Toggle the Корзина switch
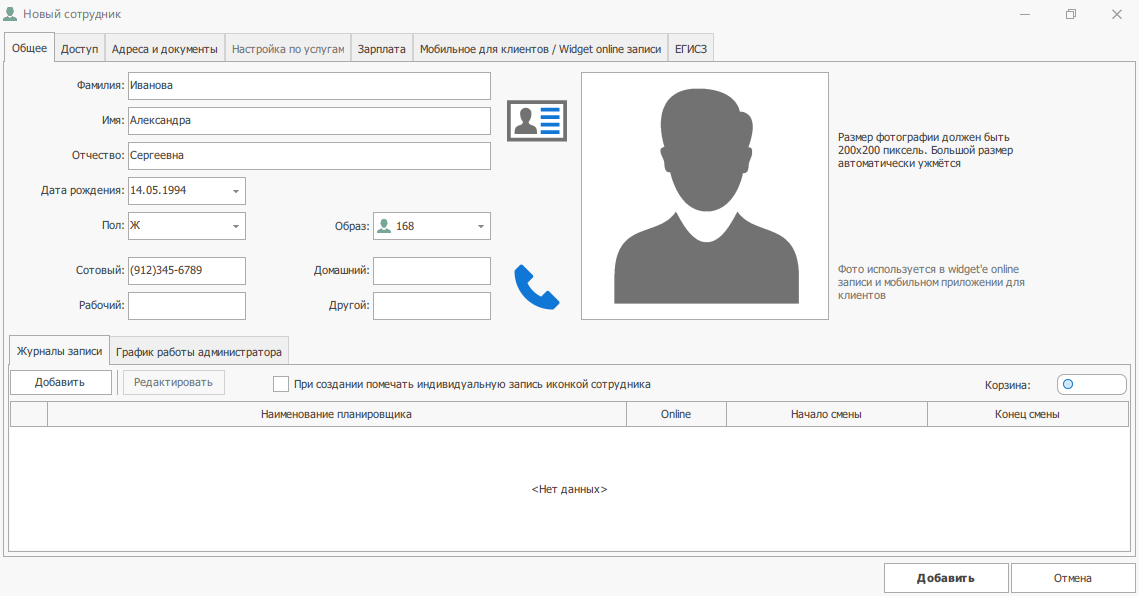 1091,384
